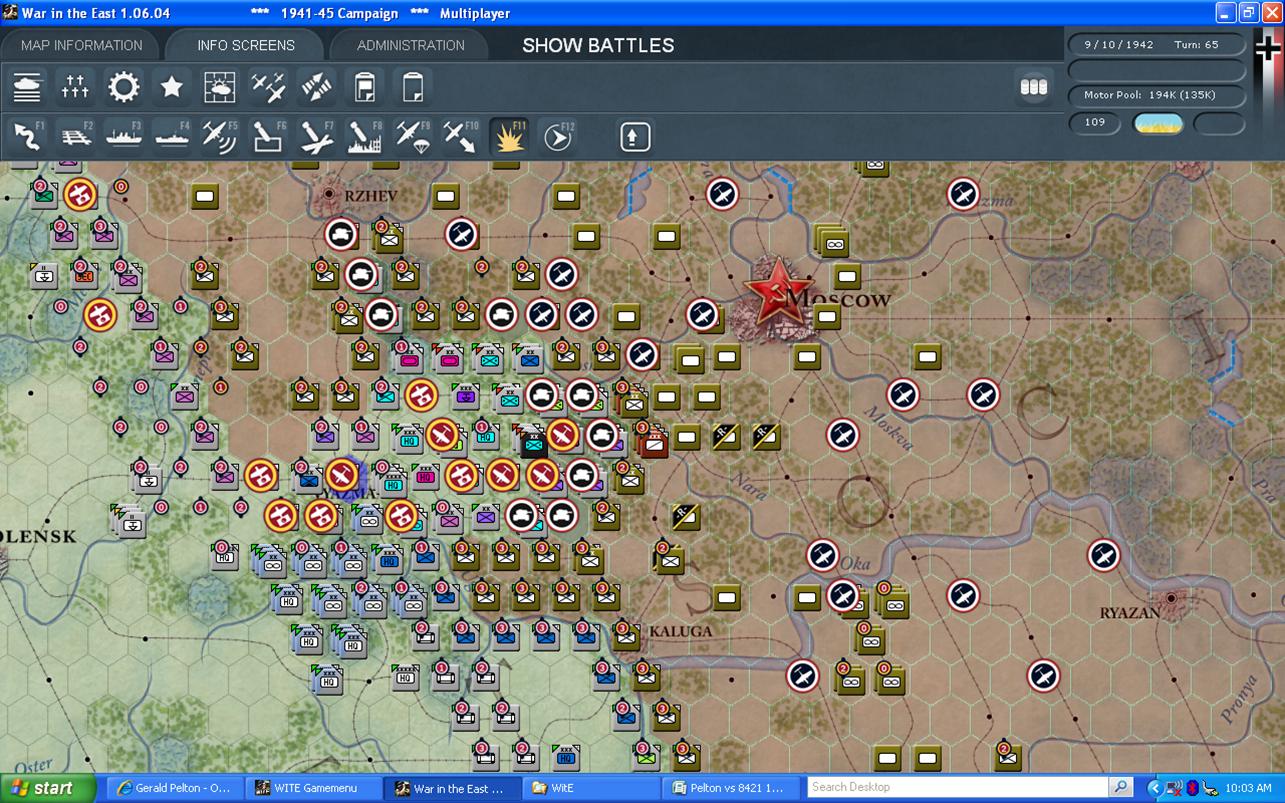Select F8 bomb city mode
Screen dimensions: 1285x803
tap(364, 135)
